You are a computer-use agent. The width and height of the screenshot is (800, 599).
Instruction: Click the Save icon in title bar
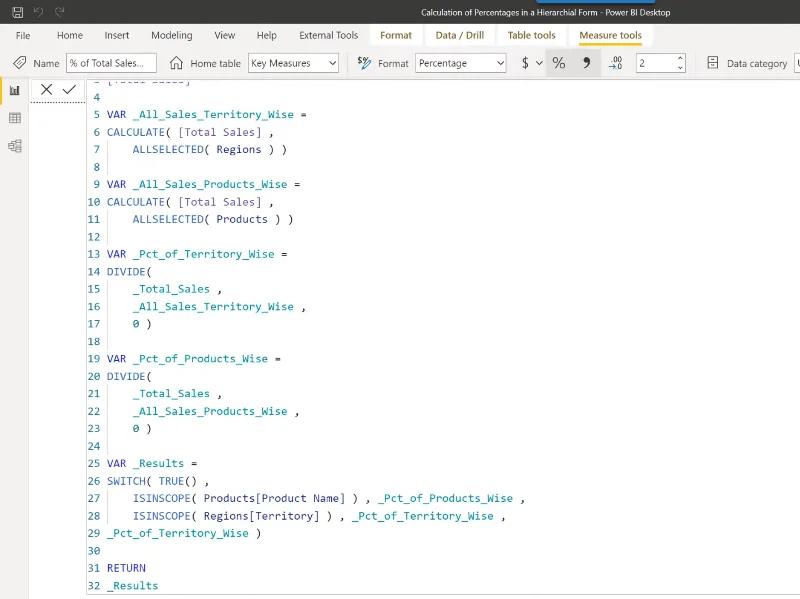17,12
